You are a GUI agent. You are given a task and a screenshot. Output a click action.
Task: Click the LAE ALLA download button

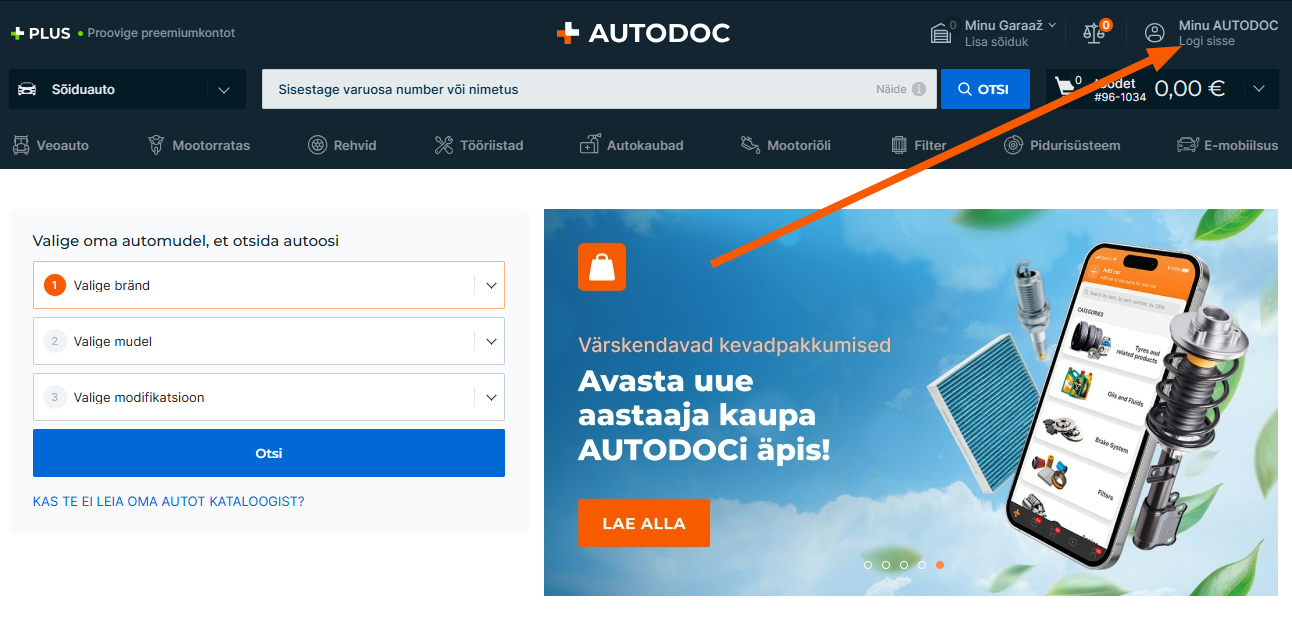pyautogui.click(x=644, y=523)
